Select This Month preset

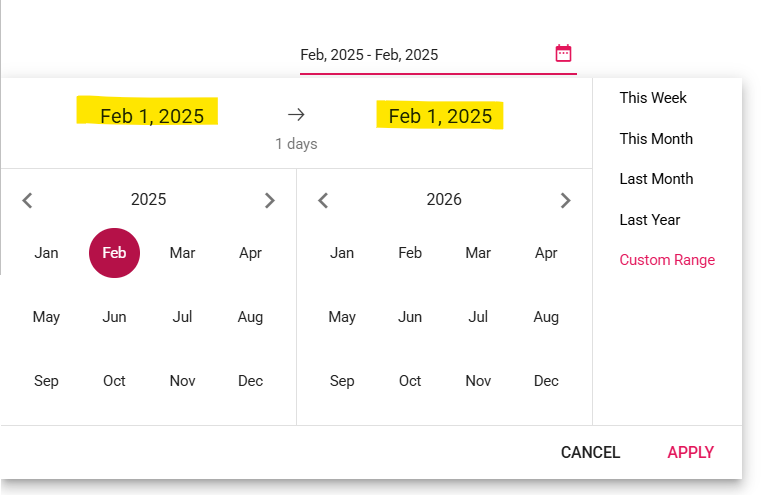[x=656, y=139]
